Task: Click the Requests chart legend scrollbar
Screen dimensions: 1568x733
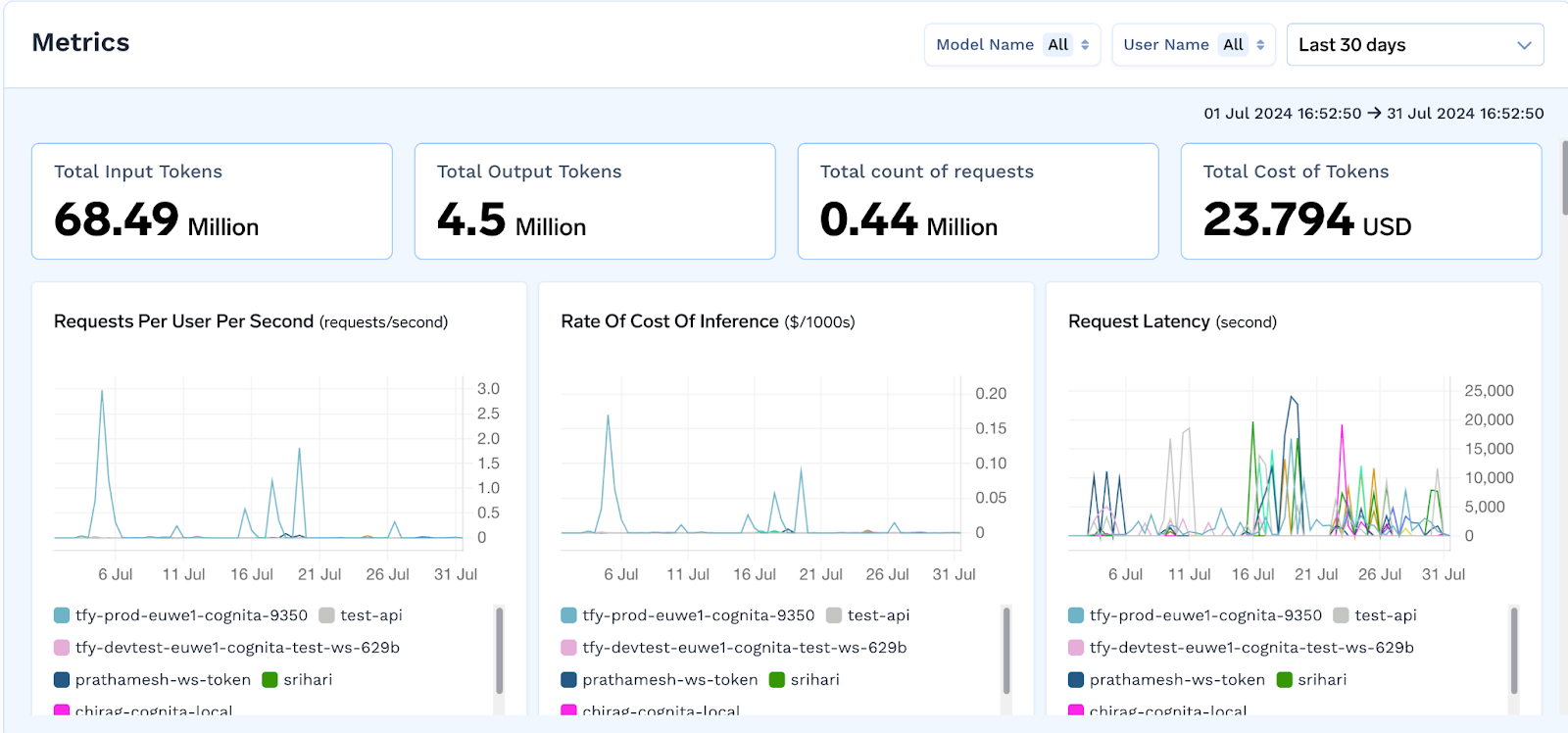Action: tap(500, 651)
